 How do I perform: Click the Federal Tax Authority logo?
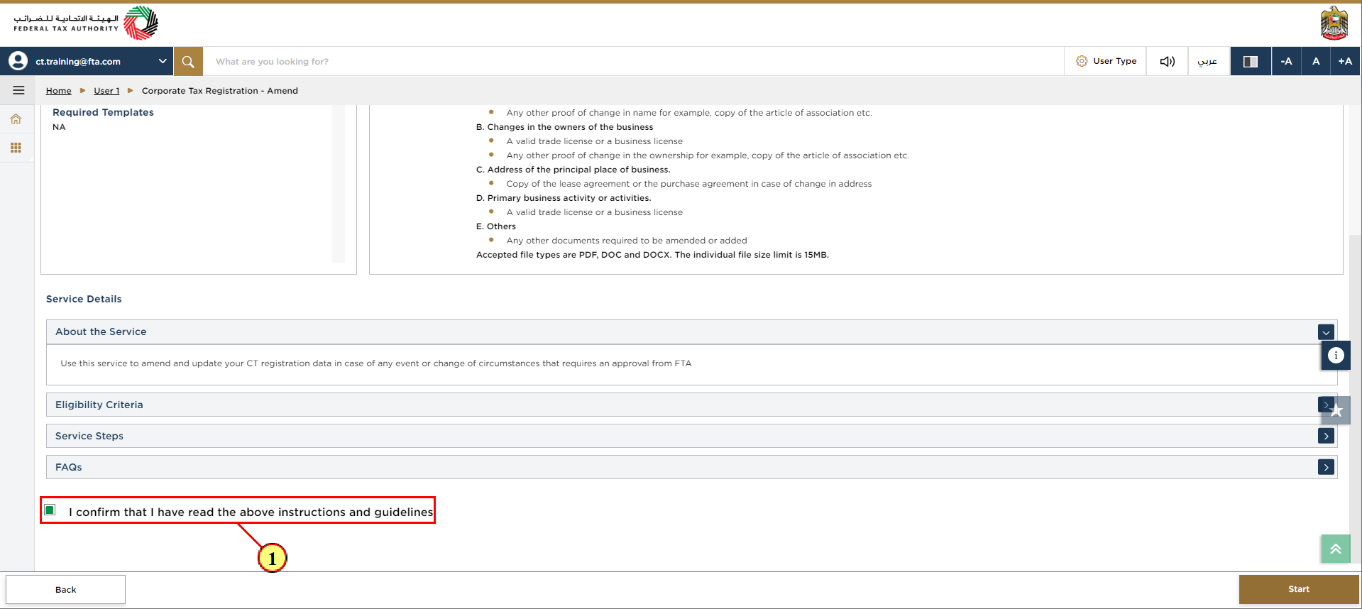pyautogui.click(x=86, y=23)
